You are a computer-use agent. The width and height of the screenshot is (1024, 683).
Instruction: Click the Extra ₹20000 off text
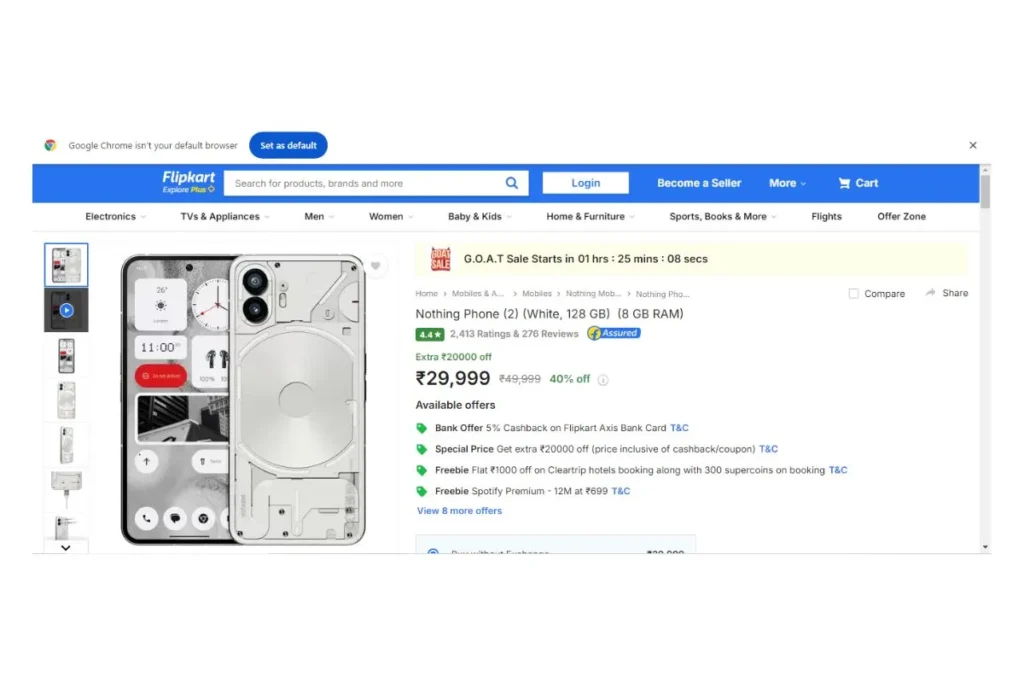click(x=453, y=357)
